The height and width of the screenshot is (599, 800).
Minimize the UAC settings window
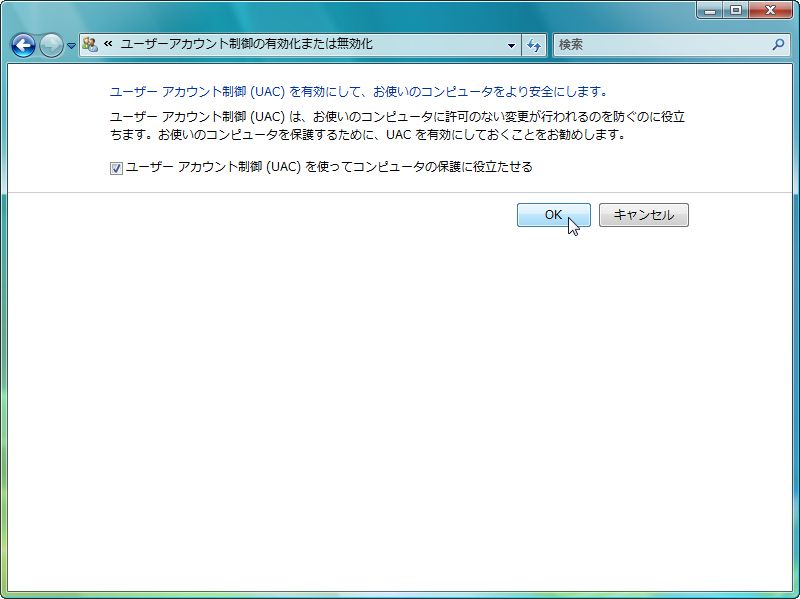point(710,10)
